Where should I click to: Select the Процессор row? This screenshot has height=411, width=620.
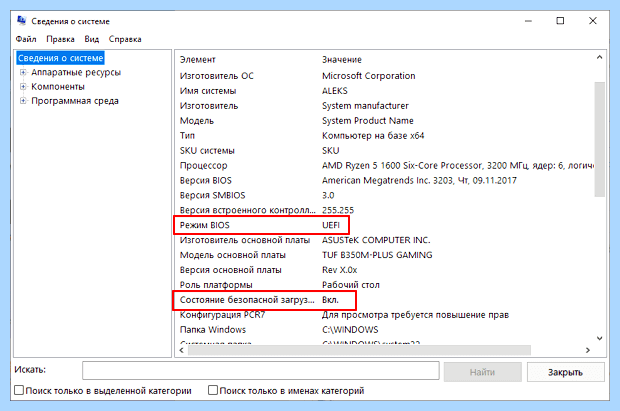coord(385,166)
